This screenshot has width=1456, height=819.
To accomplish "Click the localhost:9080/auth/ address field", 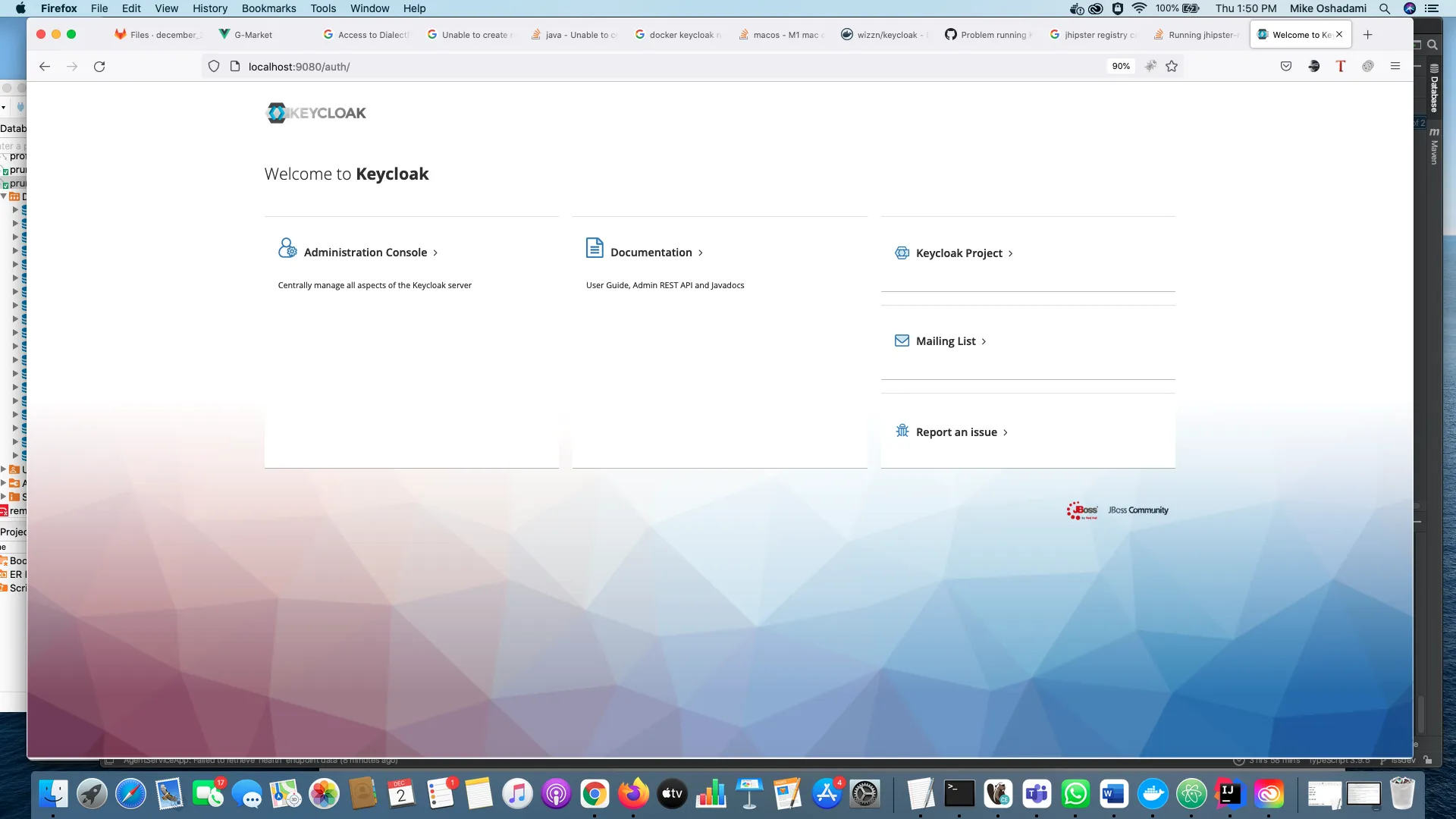I will pyautogui.click(x=299, y=67).
